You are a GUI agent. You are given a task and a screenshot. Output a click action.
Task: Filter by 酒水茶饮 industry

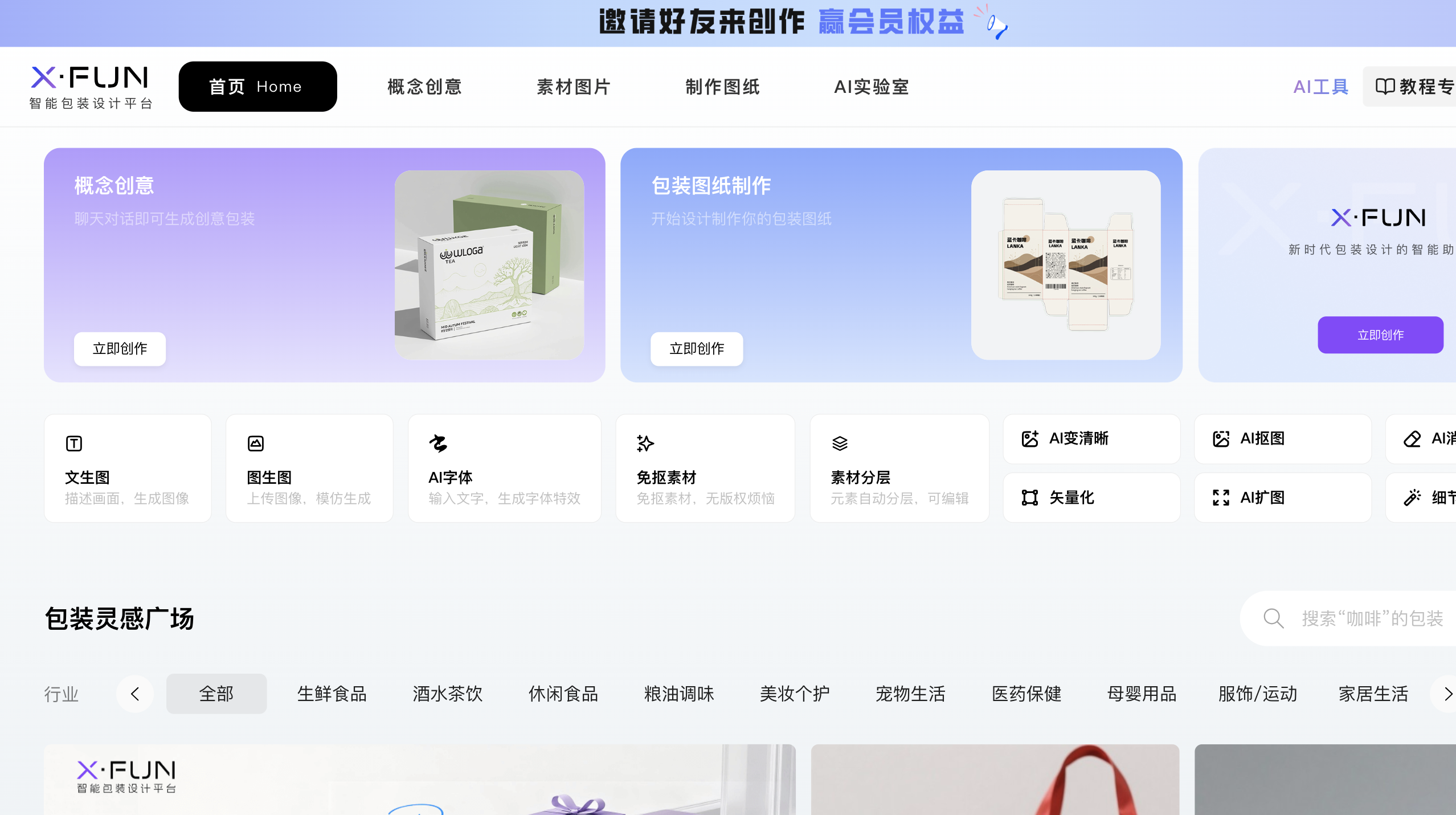tap(447, 694)
